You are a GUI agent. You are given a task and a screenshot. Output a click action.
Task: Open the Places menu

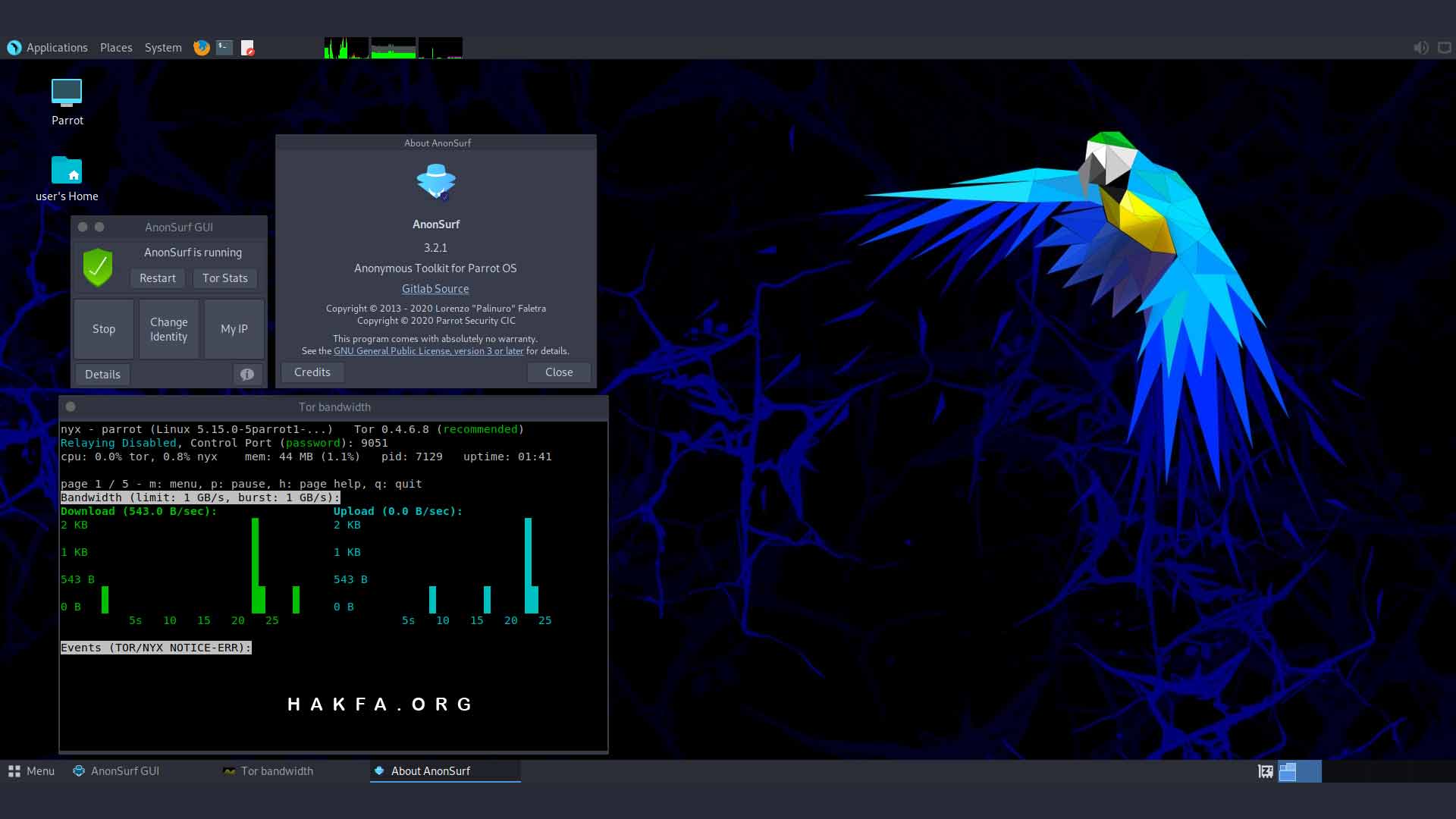coord(116,48)
